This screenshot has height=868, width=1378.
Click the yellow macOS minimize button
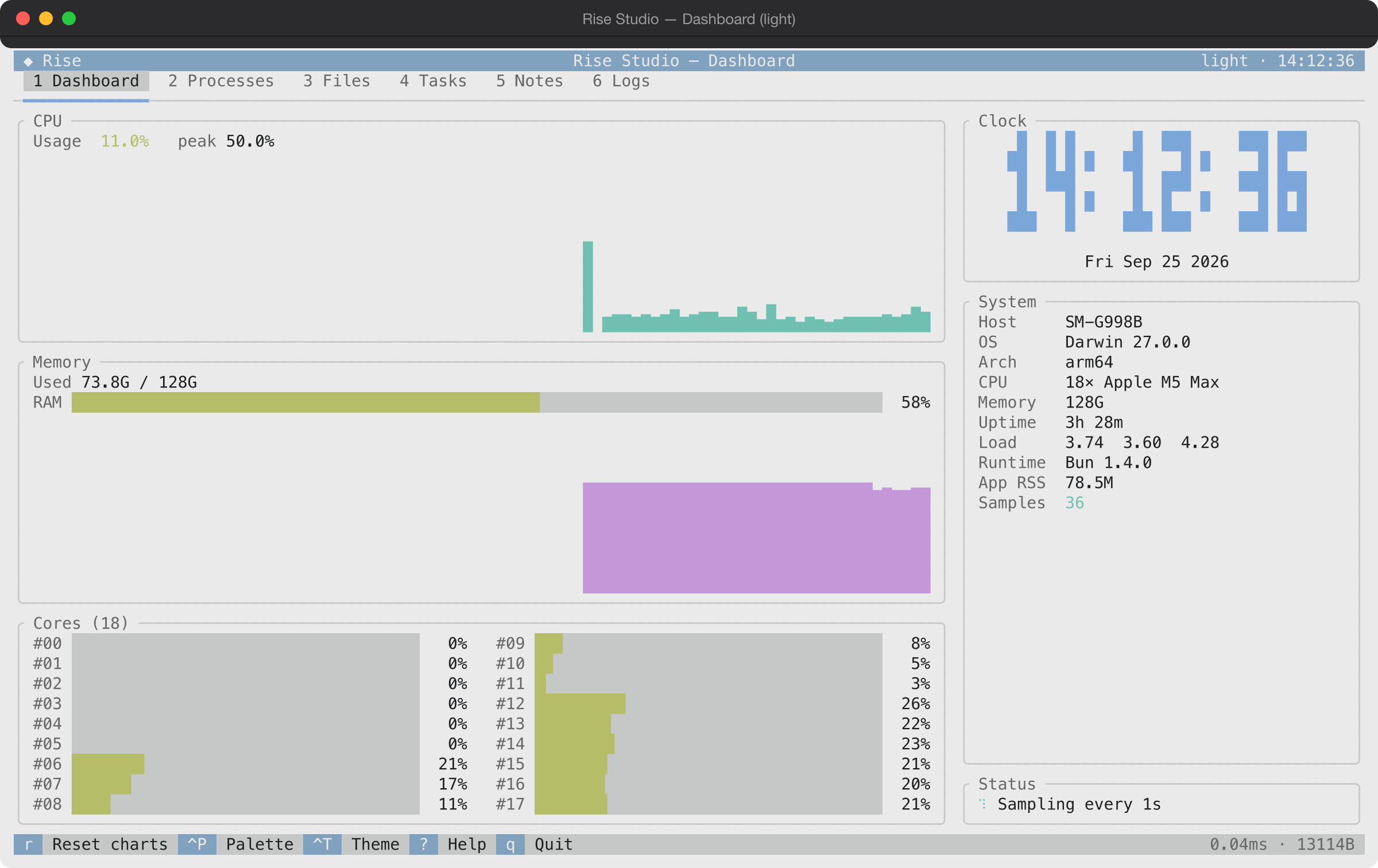click(x=46, y=18)
